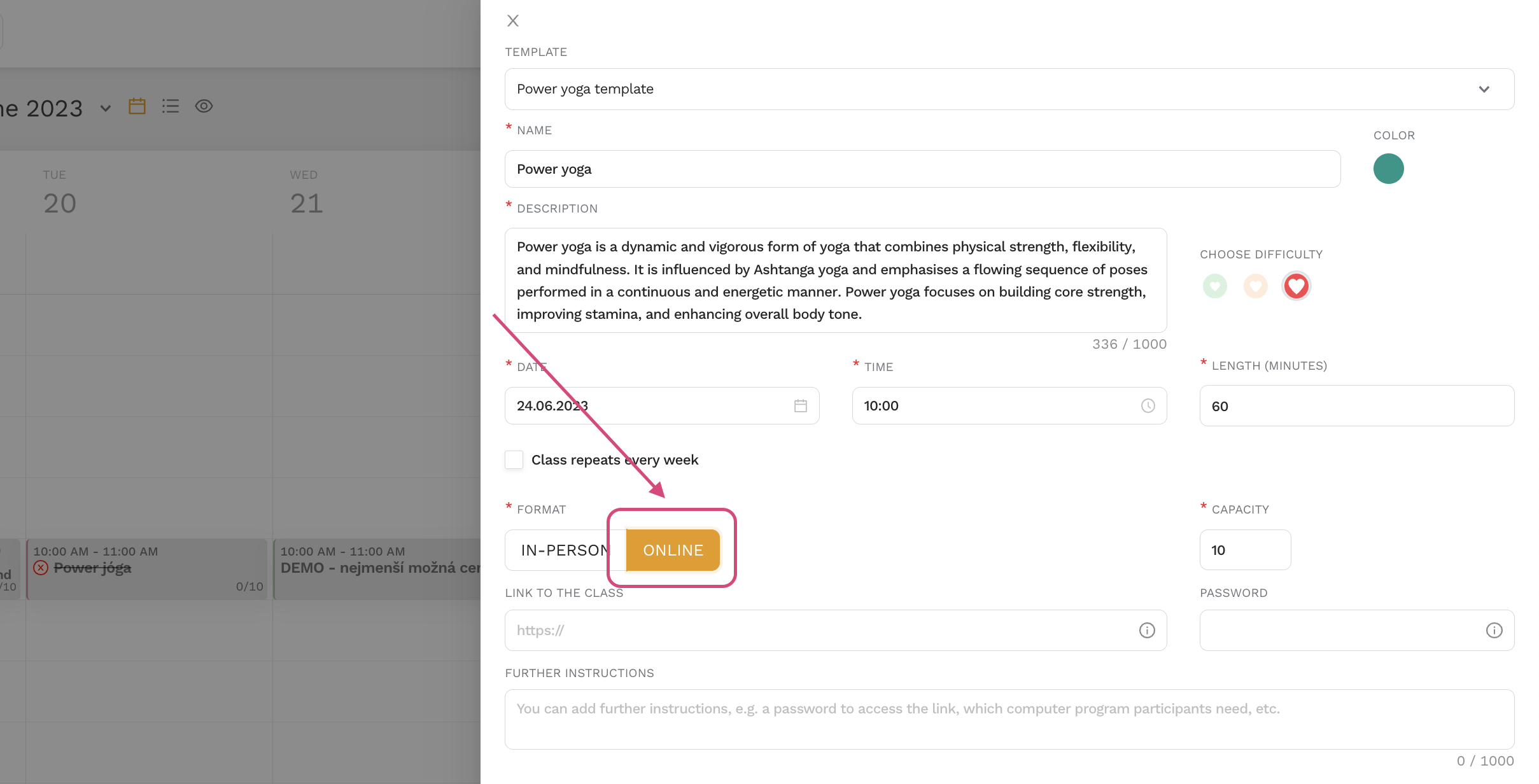Click the link field info icon
Screen dimensions: 1539x784
[1148, 630]
